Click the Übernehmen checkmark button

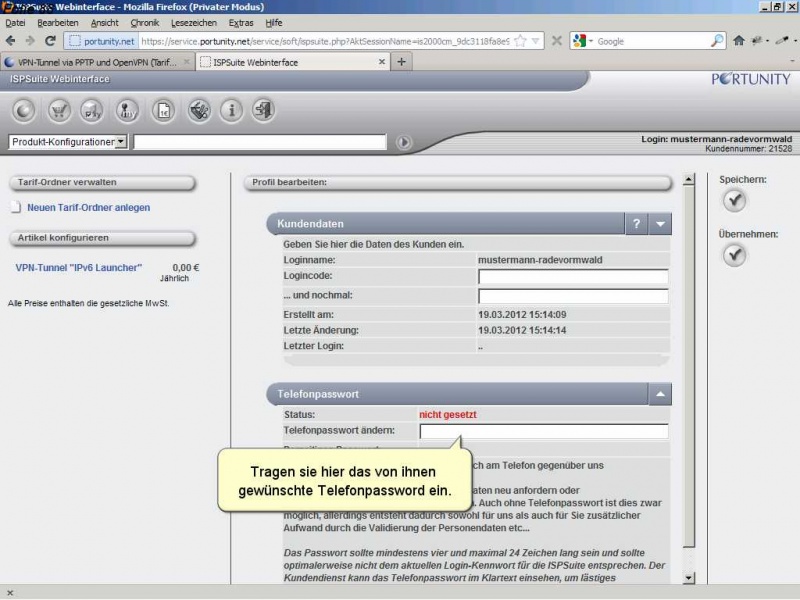pos(735,256)
